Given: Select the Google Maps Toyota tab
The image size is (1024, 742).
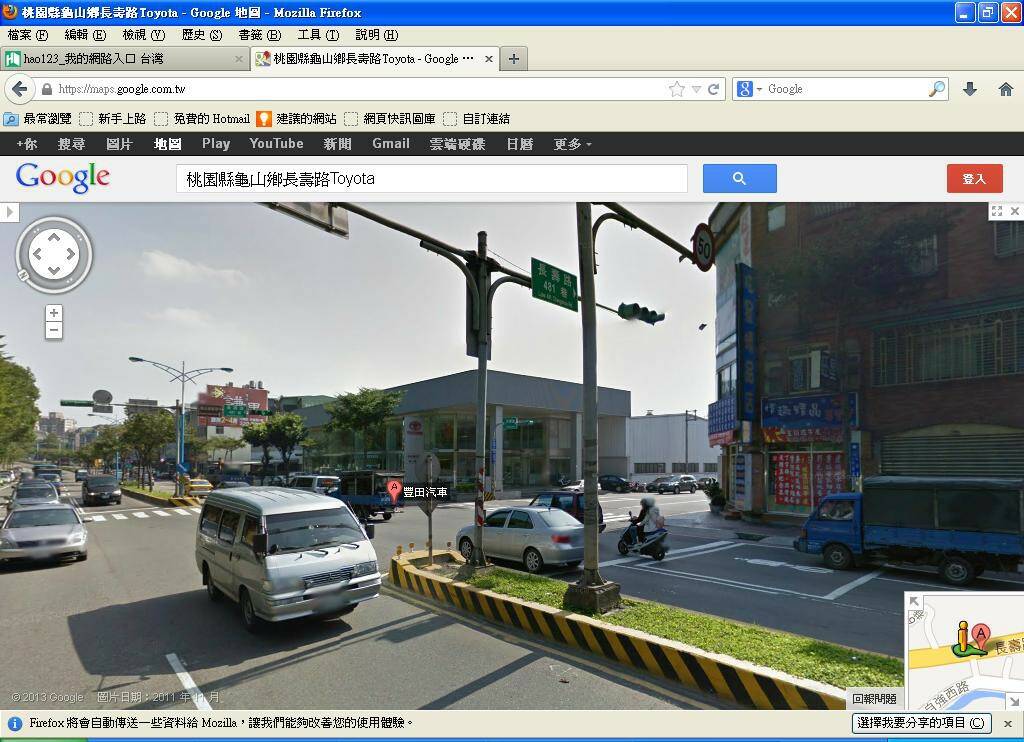Looking at the screenshot, I should (376, 59).
